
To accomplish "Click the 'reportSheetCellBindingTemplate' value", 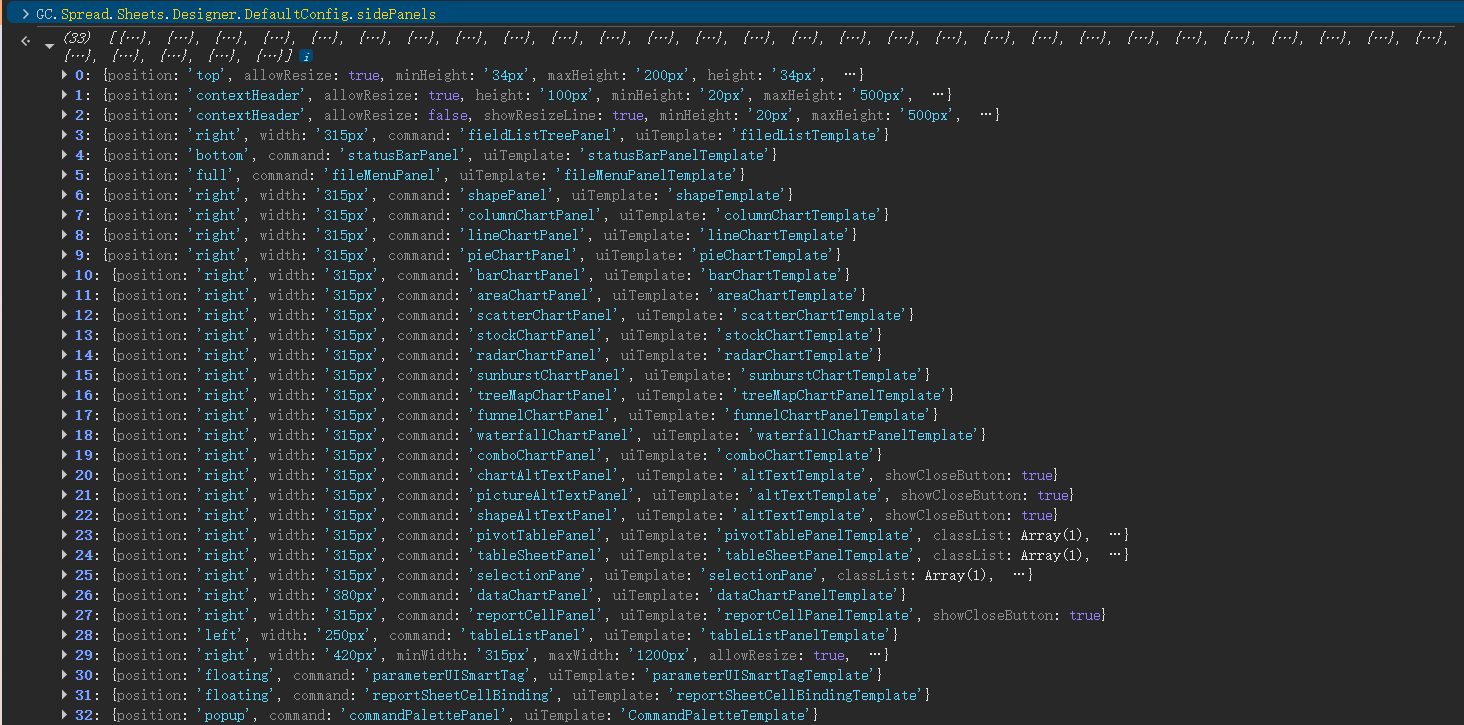I will coord(795,695).
